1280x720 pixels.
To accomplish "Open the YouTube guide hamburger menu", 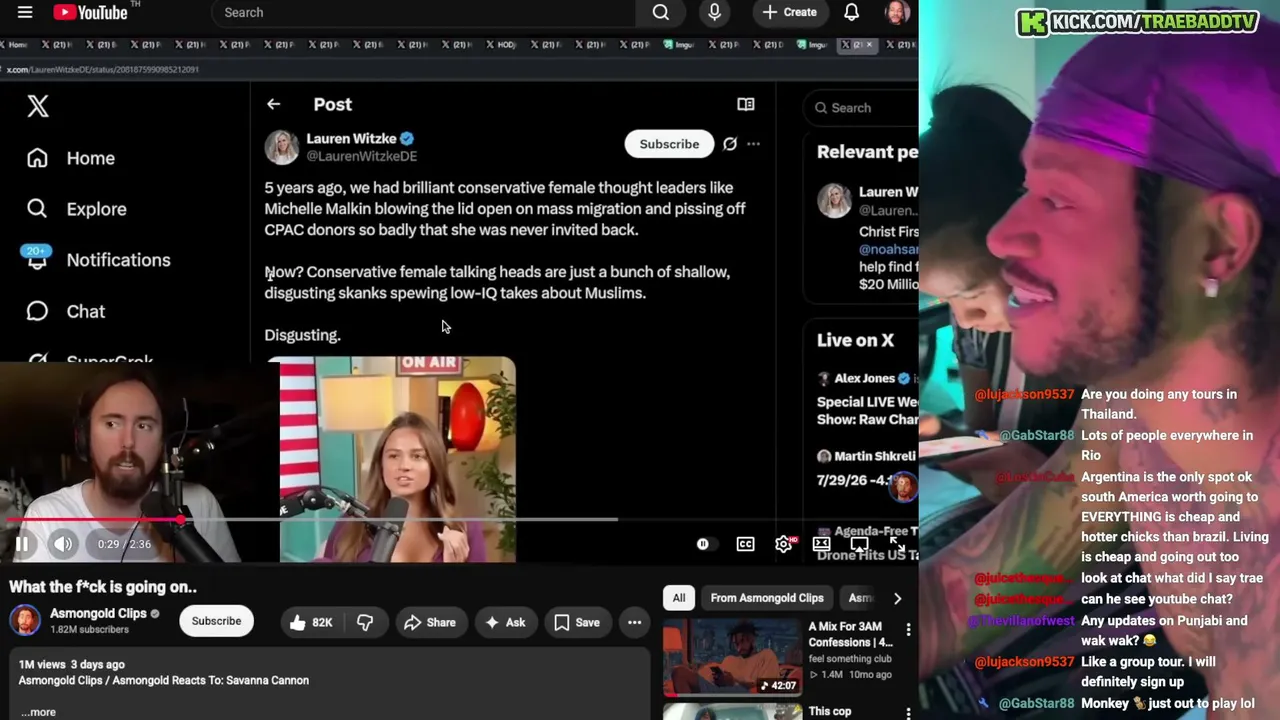I will [x=25, y=12].
